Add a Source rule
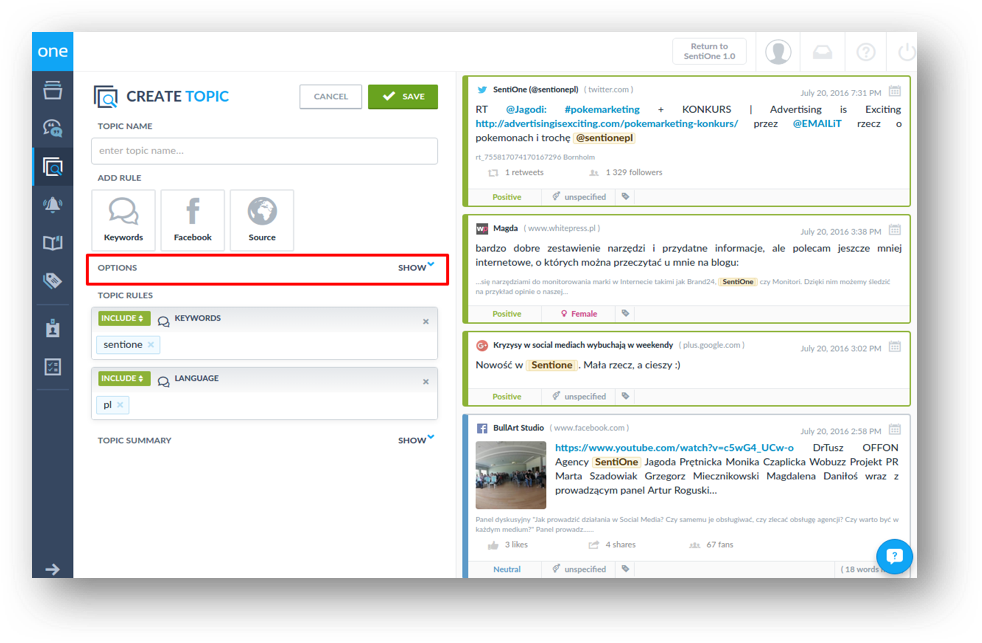Screen dimensions: 982x643 [x=262, y=220]
